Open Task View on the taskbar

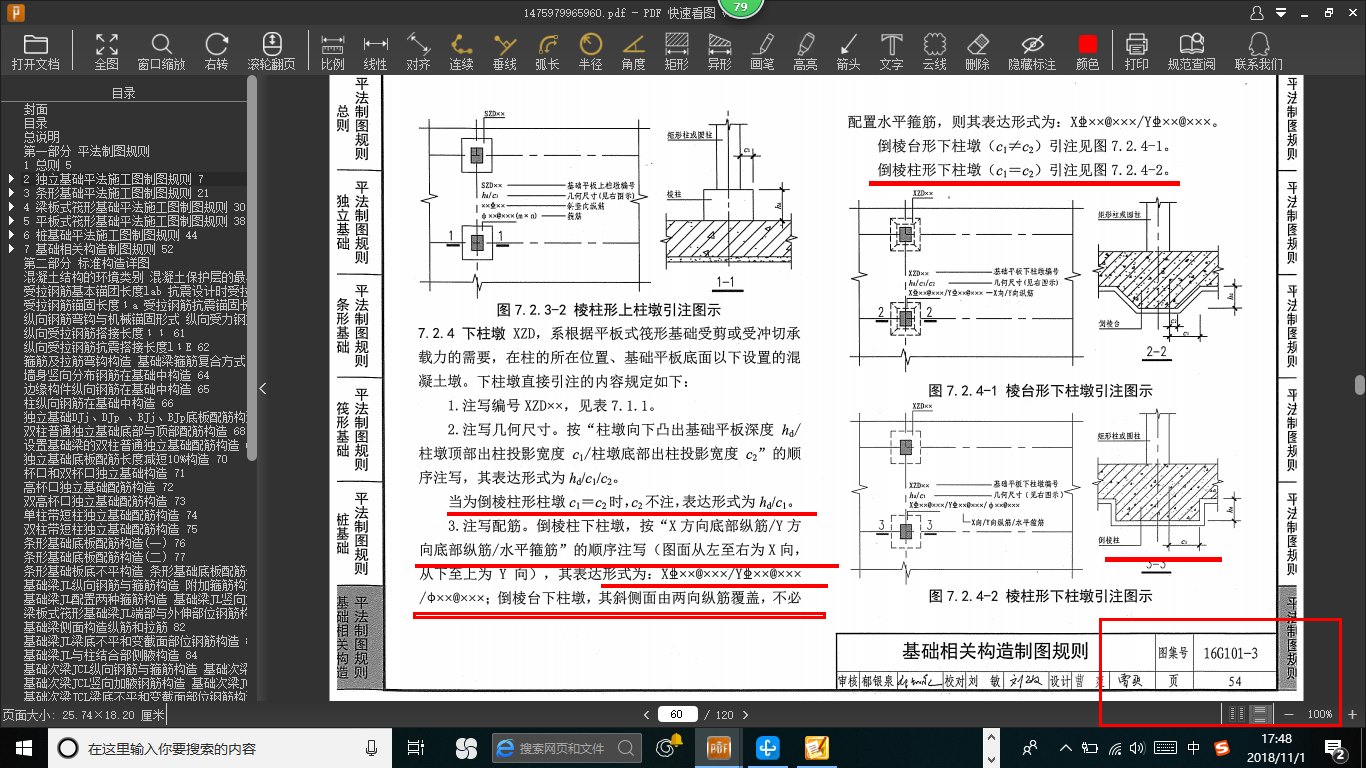click(x=417, y=747)
